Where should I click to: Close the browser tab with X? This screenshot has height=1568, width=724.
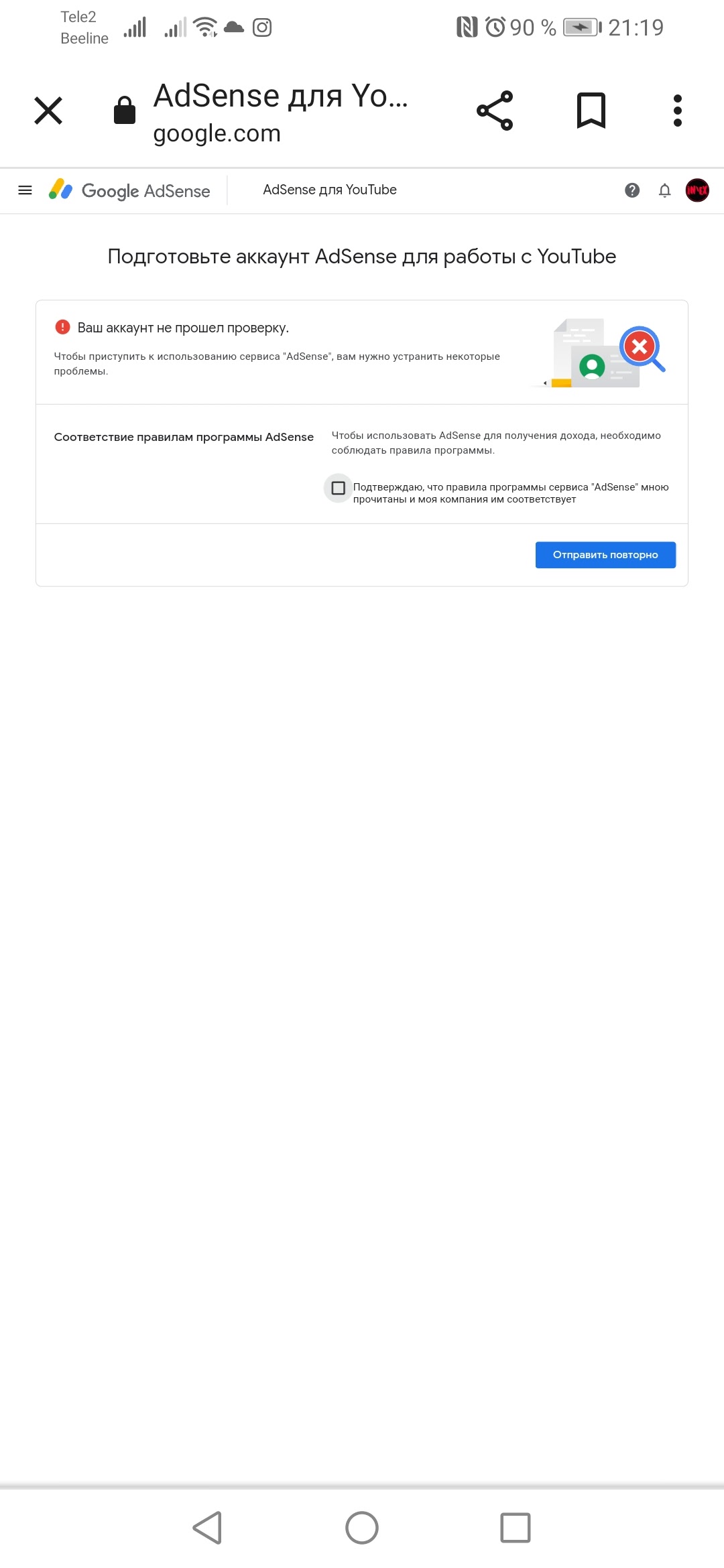(x=48, y=111)
